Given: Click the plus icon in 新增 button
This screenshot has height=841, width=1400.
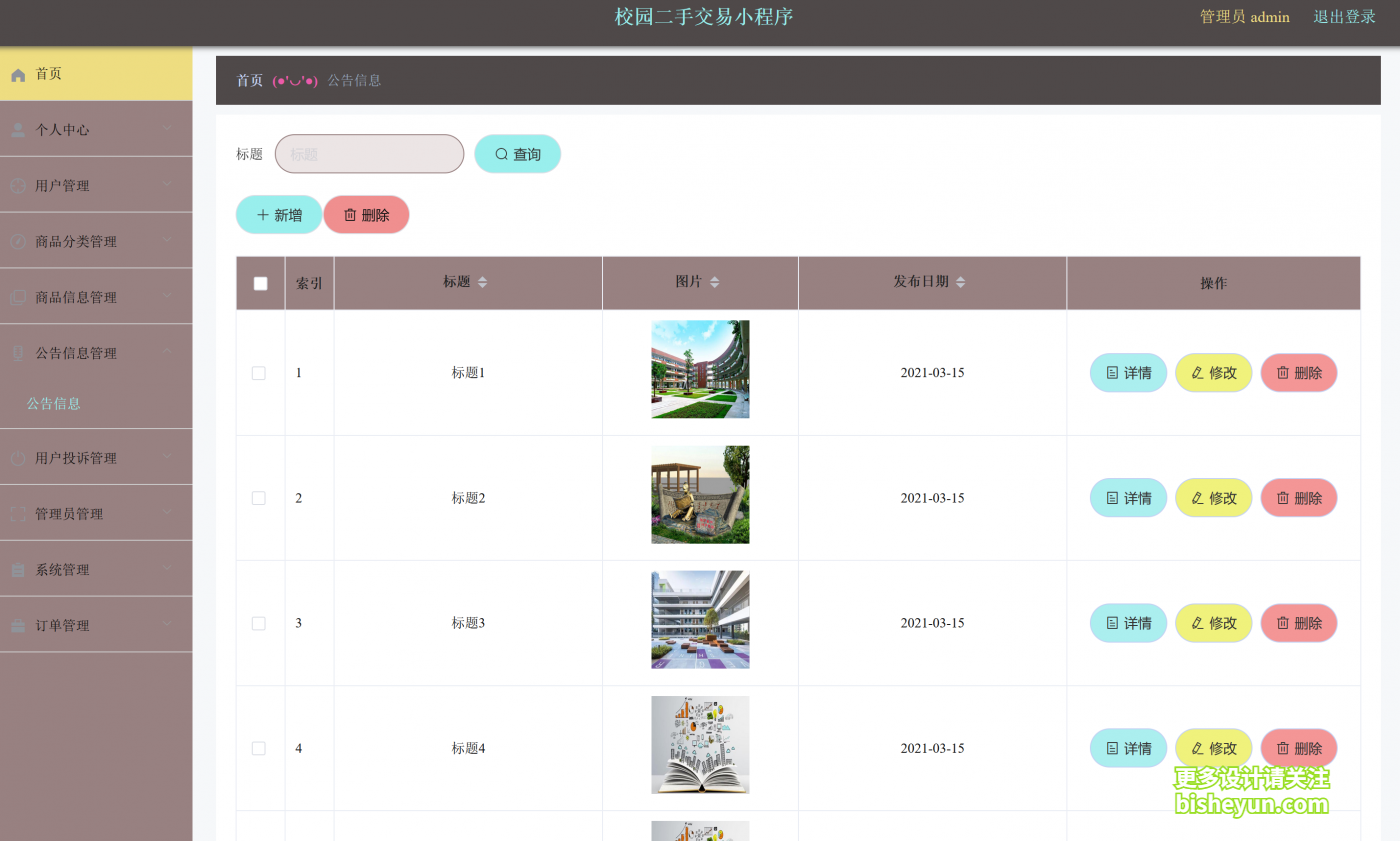Looking at the screenshot, I should [x=263, y=215].
